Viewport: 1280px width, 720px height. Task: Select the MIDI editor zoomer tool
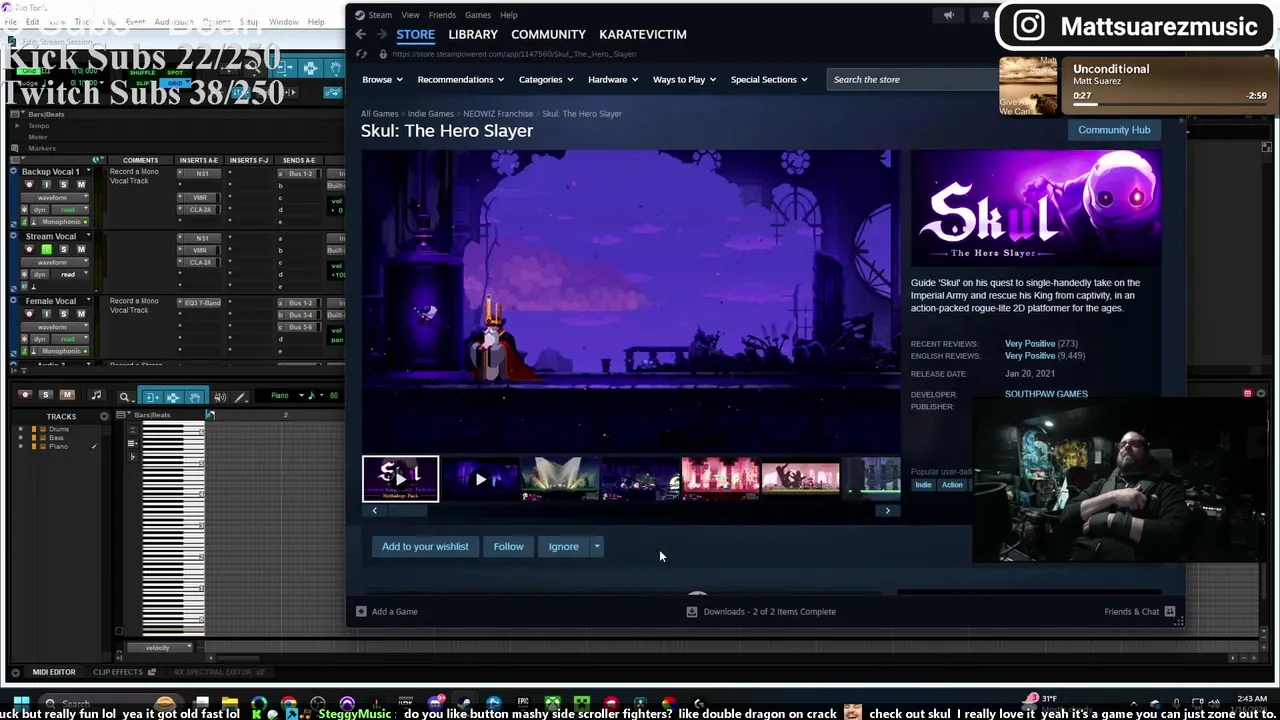pyautogui.click(x=125, y=398)
